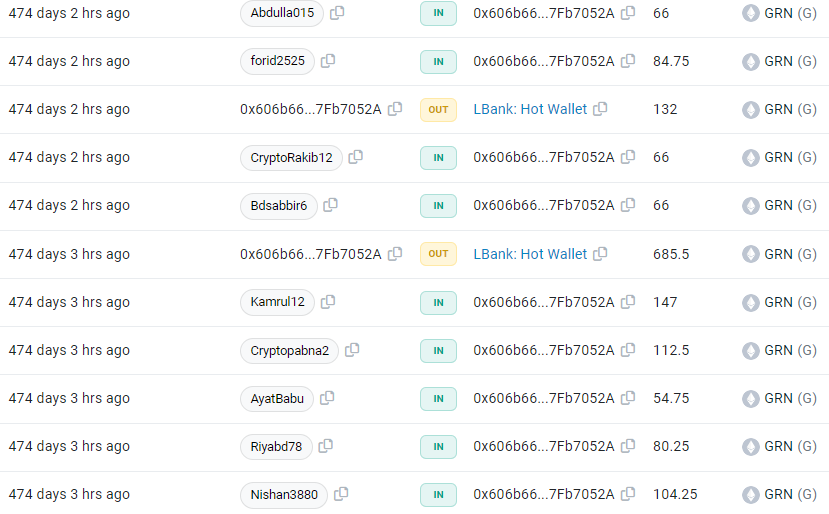Copy the AyatBabu address
The width and height of the screenshot is (829, 514).
click(327, 398)
